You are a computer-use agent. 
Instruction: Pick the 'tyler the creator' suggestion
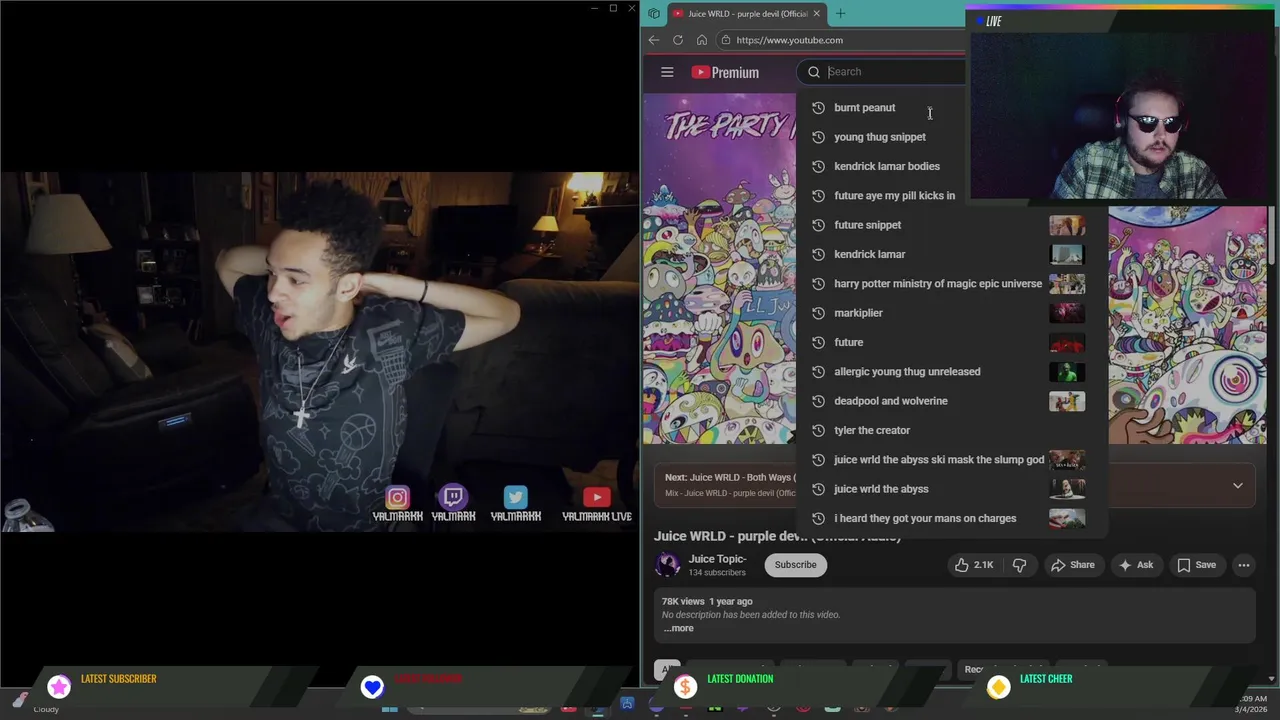pos(871,430)
